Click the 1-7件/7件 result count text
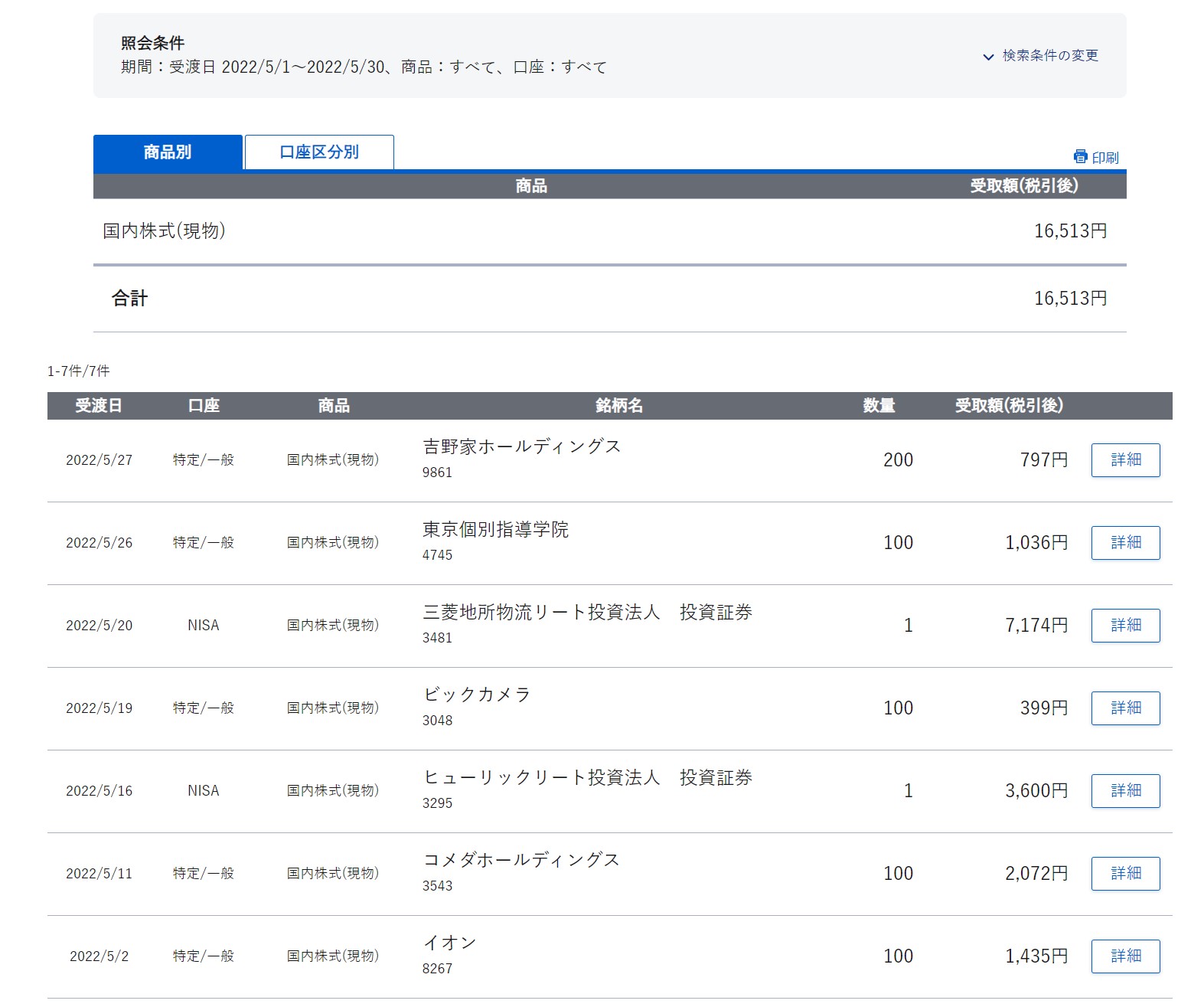This screenshot has height=1007, width=1204. [78, 371]
